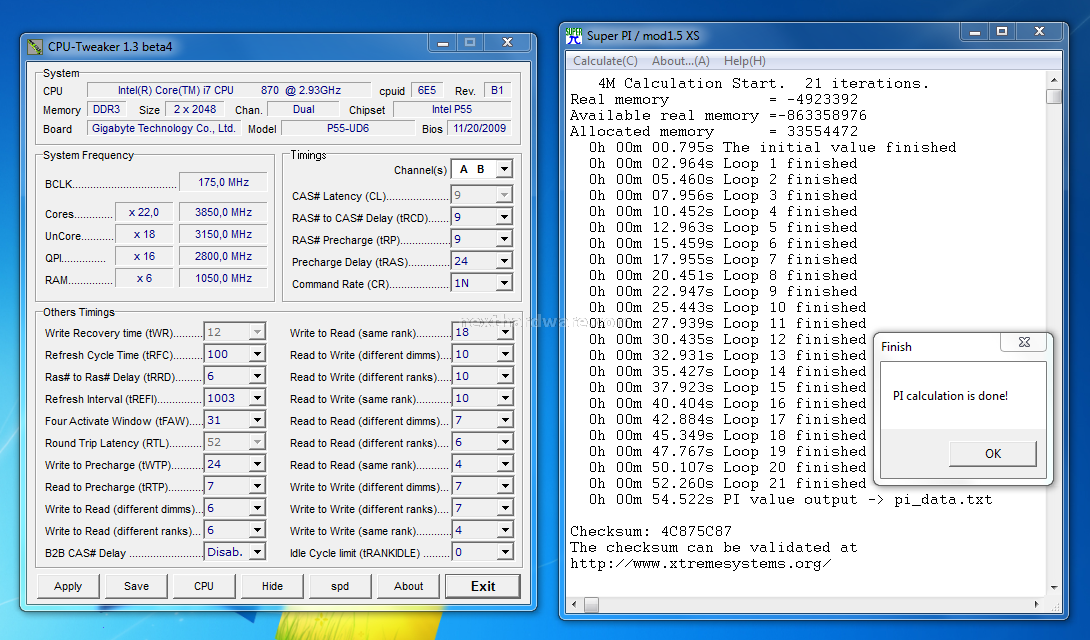Screen dimensions: 1090x640
Task: Open the Channel(s) A B dropdown
Action: (505, 169)
